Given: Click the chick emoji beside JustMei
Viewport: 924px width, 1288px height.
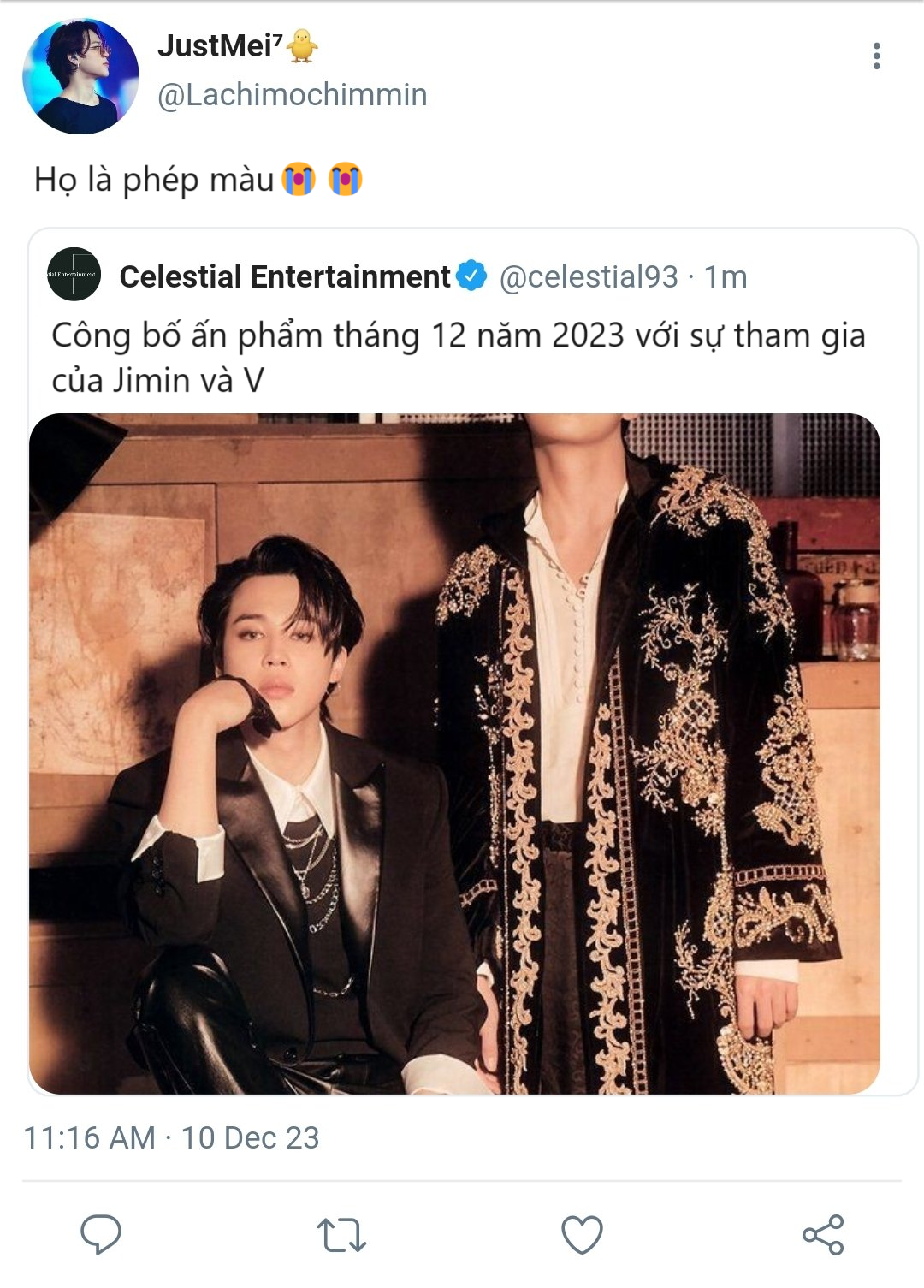Looking at the screenshot, I should pyautogui.click(x=301, y=45).
